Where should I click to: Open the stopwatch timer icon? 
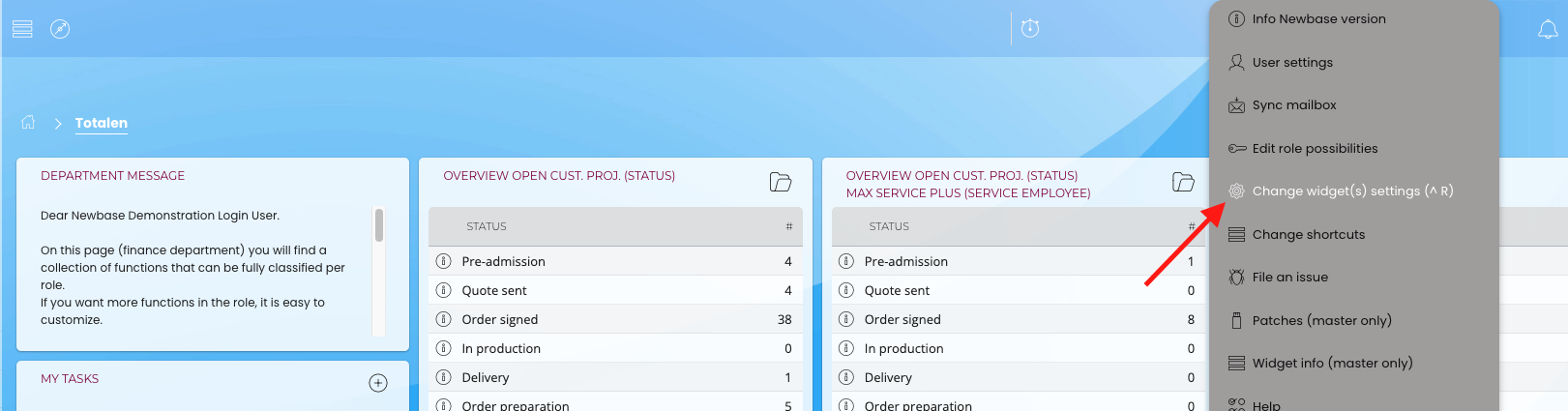pos(1030,28)
